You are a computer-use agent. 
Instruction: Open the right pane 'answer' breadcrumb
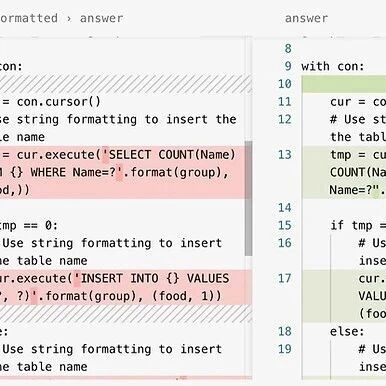point(306,18)
